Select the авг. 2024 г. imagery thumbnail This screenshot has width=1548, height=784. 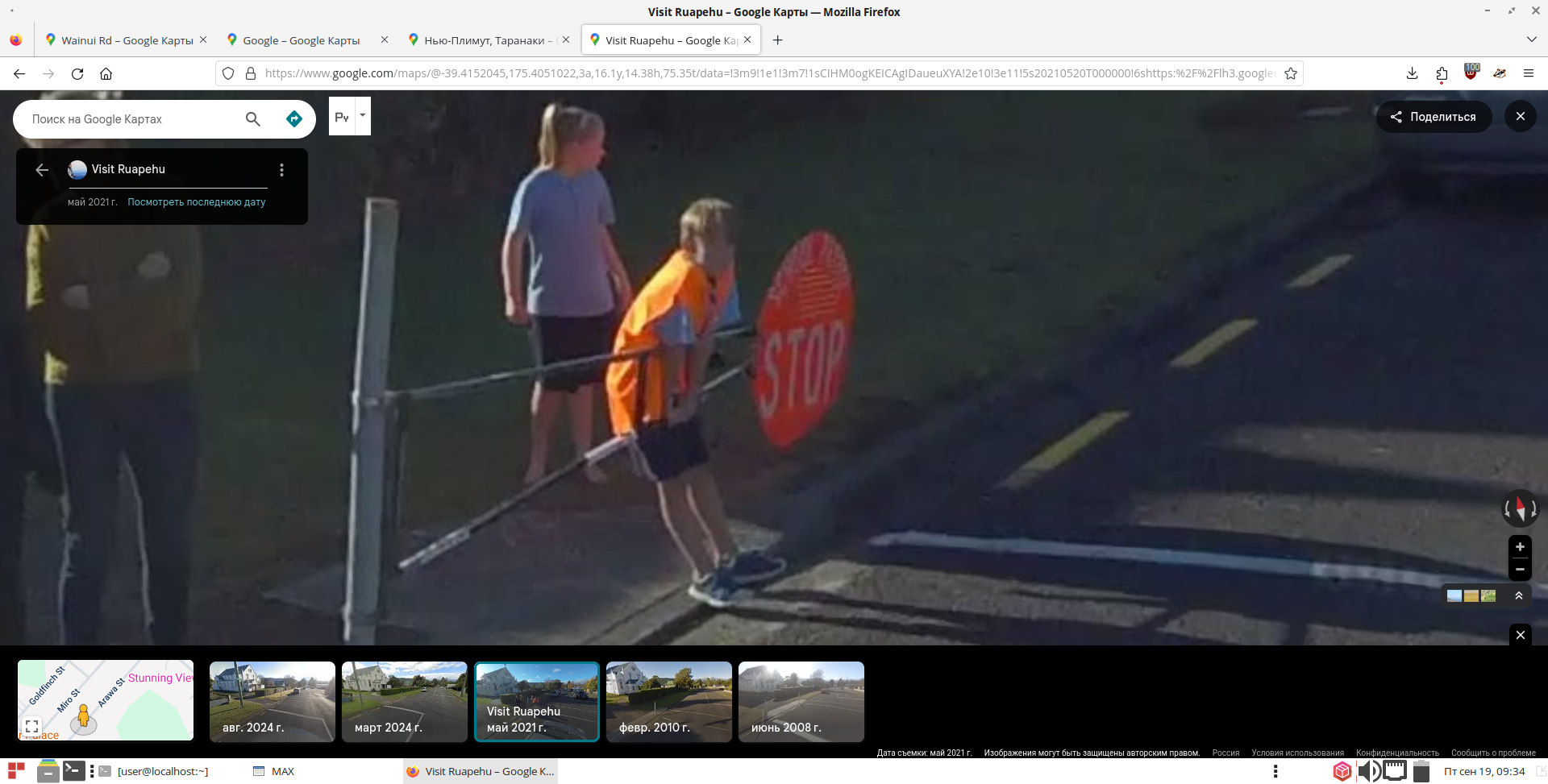pos(273,702)
